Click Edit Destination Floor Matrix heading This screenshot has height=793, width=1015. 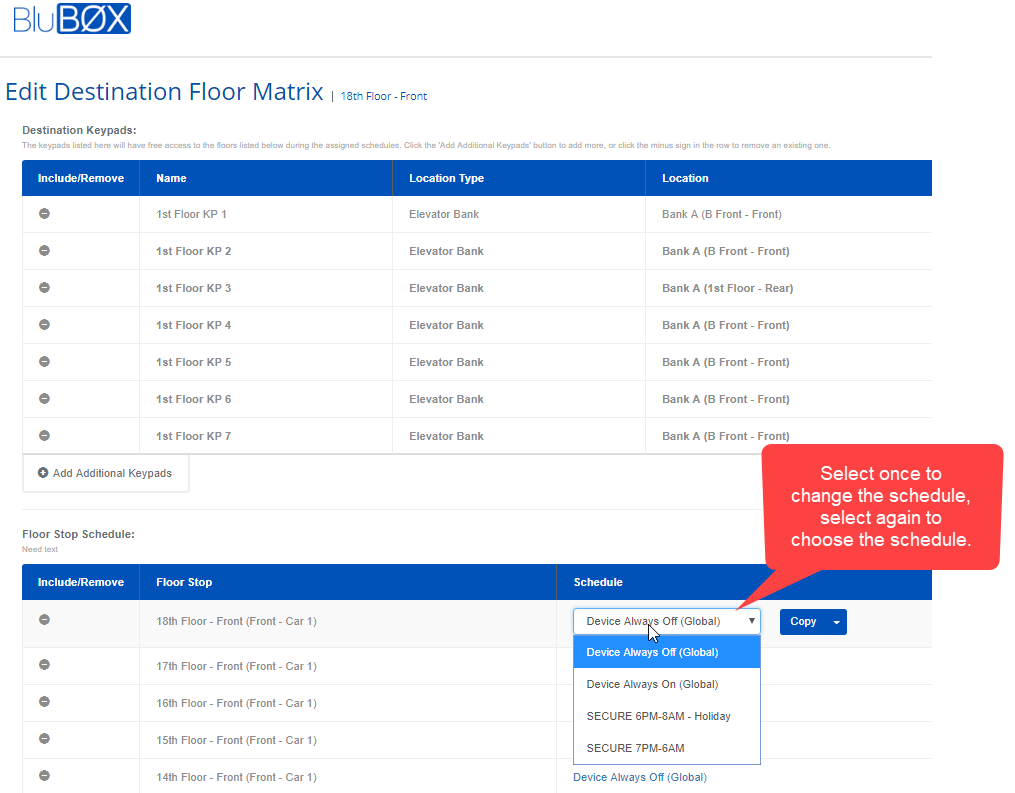[164, 91]
